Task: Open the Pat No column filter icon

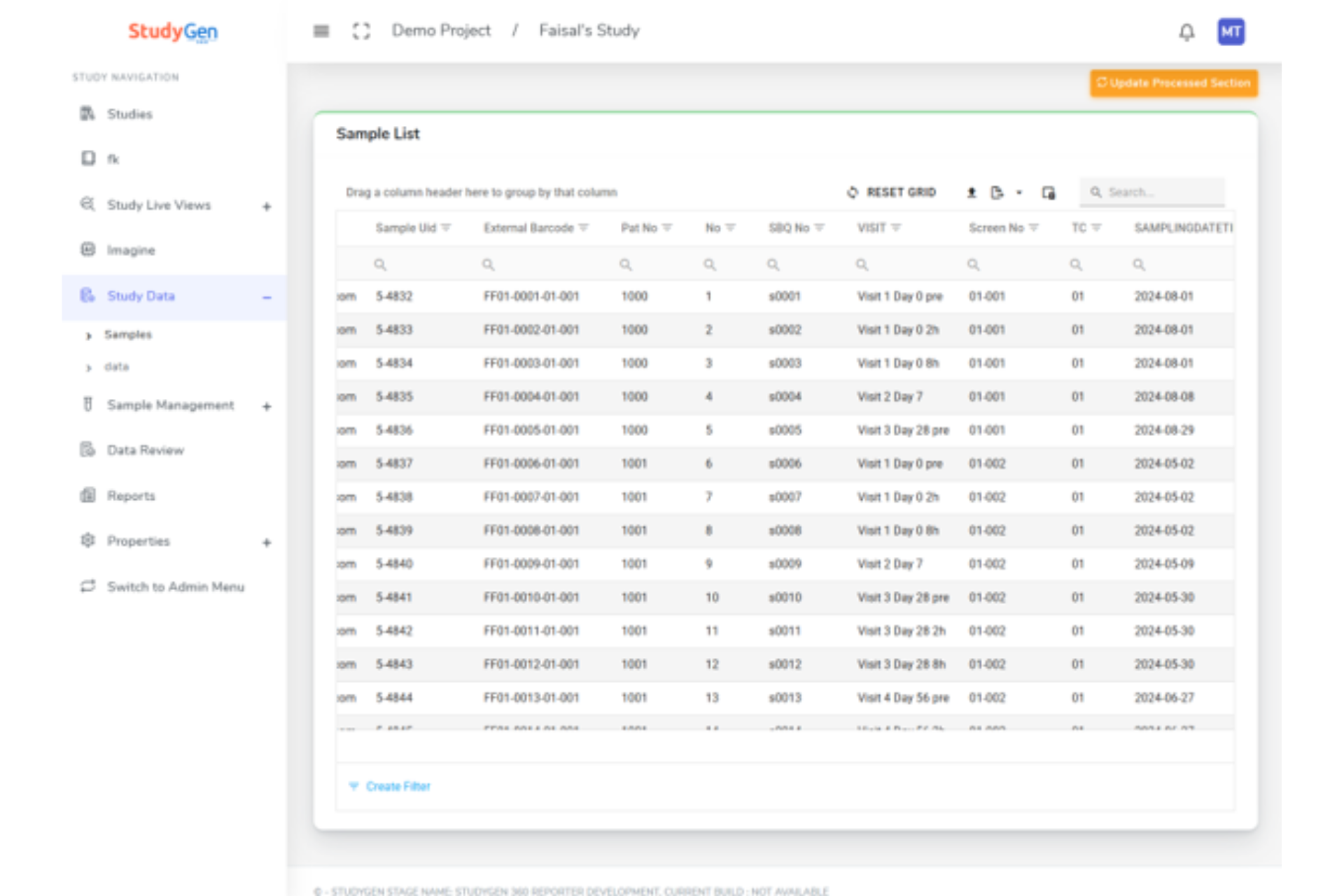Action: (667, 228)
